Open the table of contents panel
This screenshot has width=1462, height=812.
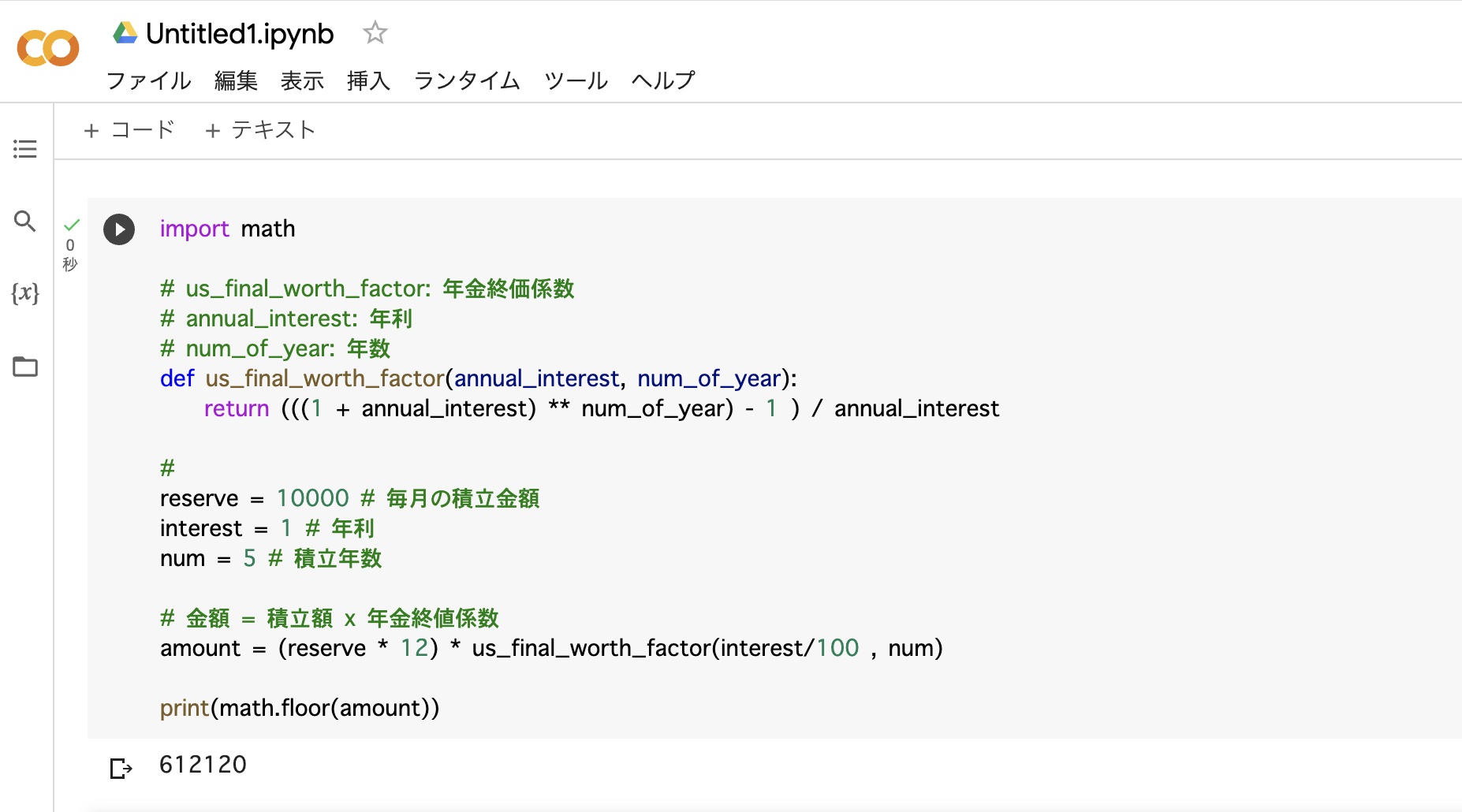(x=24, y=149)
